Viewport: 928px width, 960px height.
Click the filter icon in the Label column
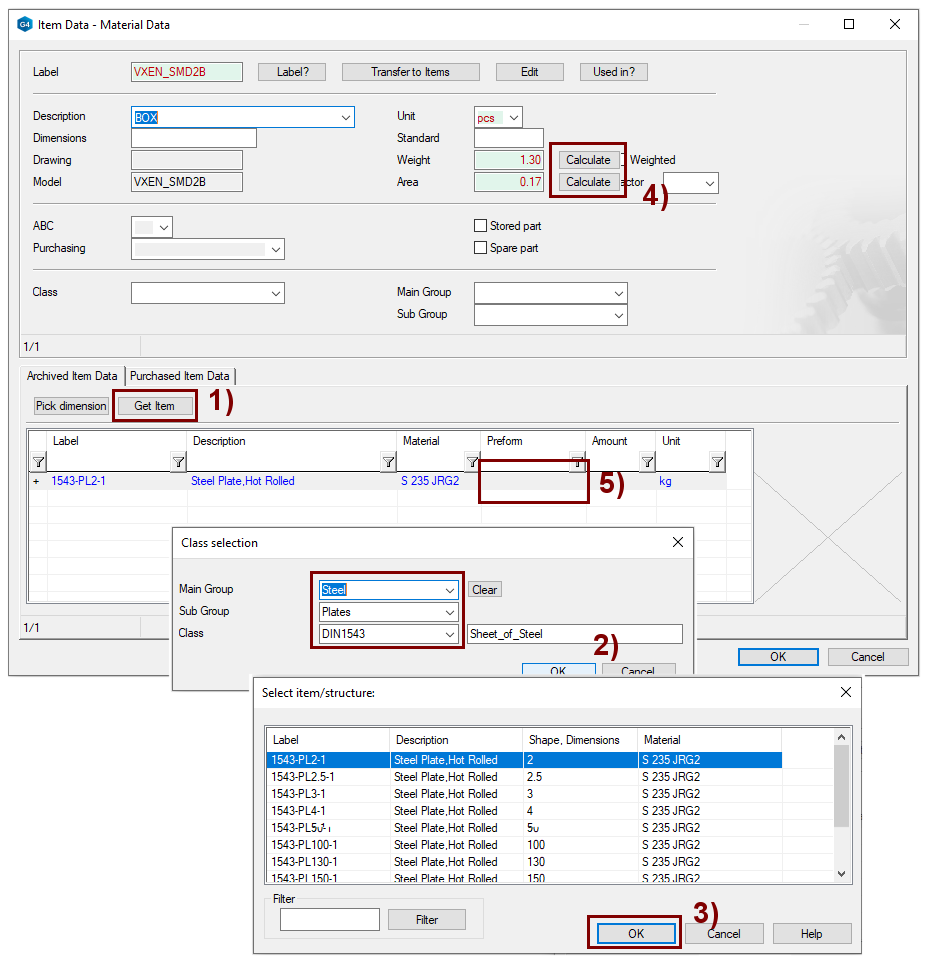pyautogui.click(x=178, y=462)
